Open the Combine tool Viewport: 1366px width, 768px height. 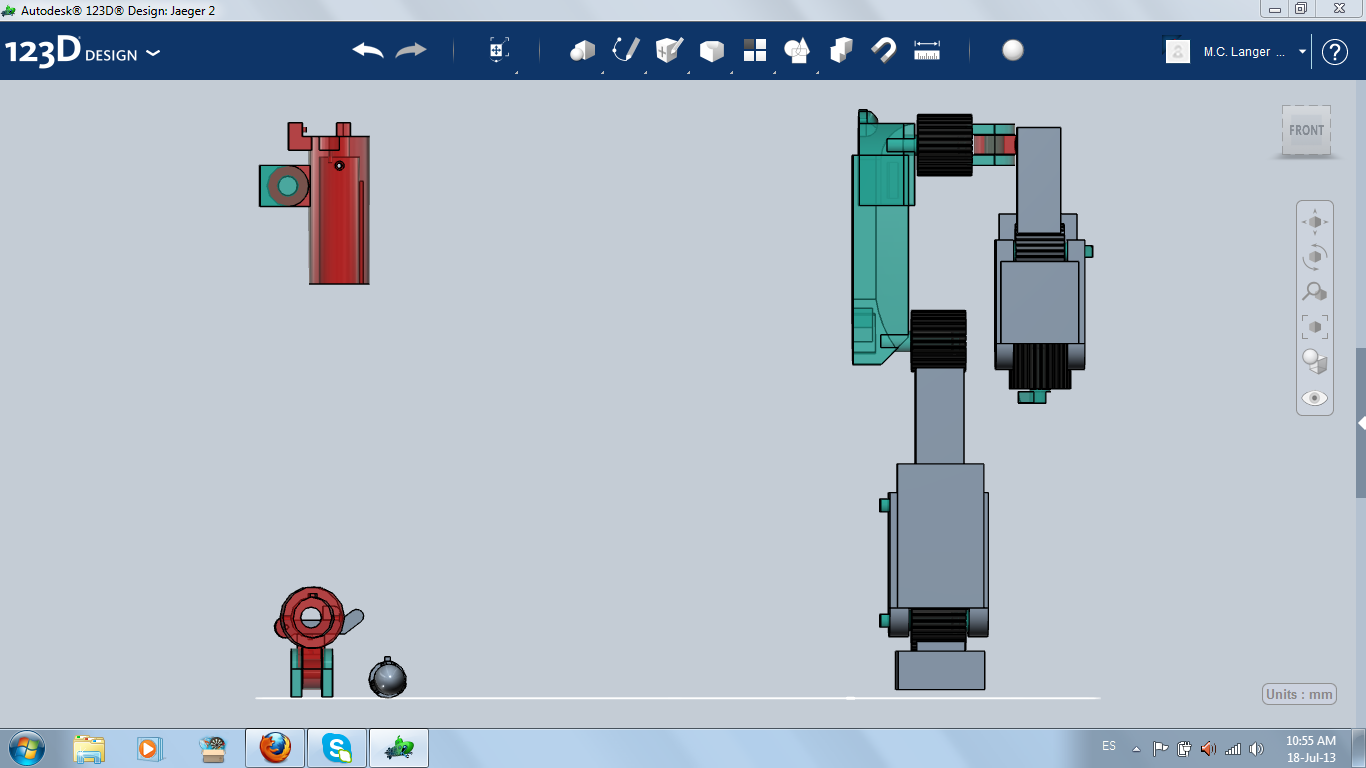pyautogui.click(x=841, y=51)
